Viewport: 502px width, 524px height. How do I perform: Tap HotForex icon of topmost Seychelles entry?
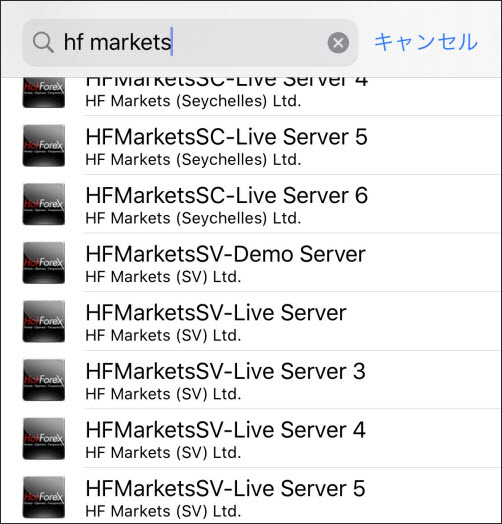click(x=43, y=93)
